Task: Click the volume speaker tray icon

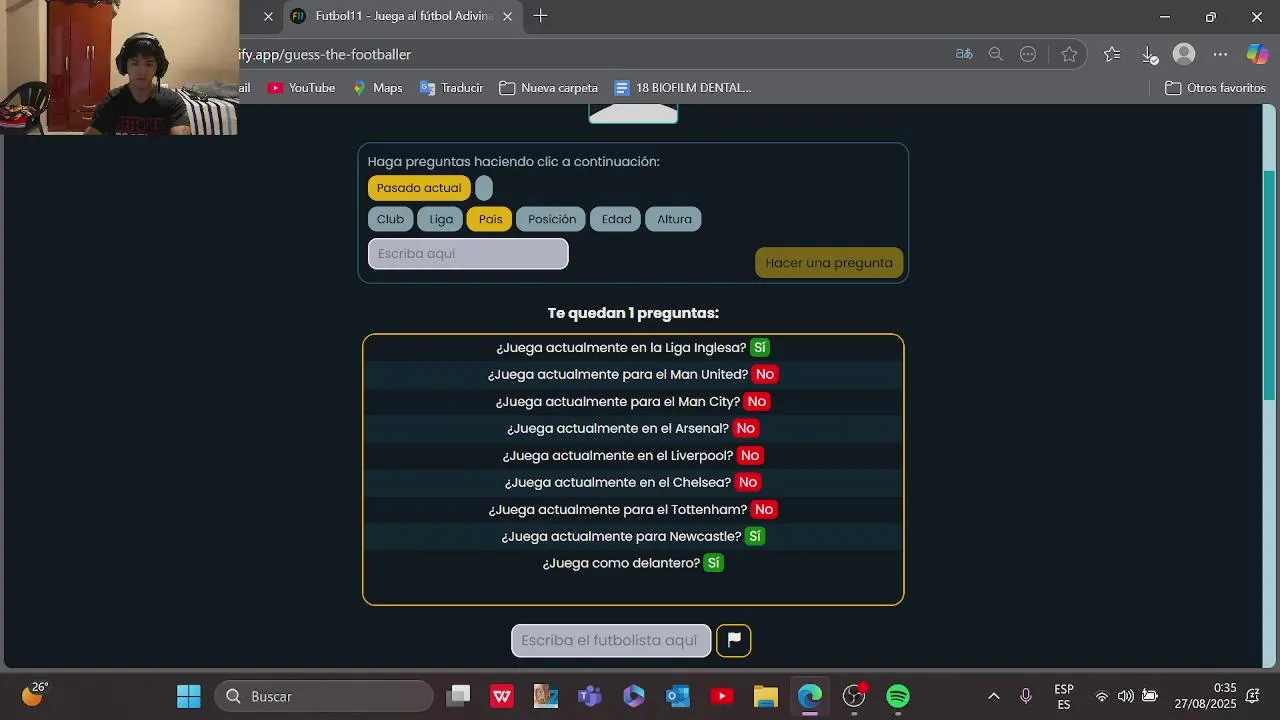Action: coord(1126,696)
